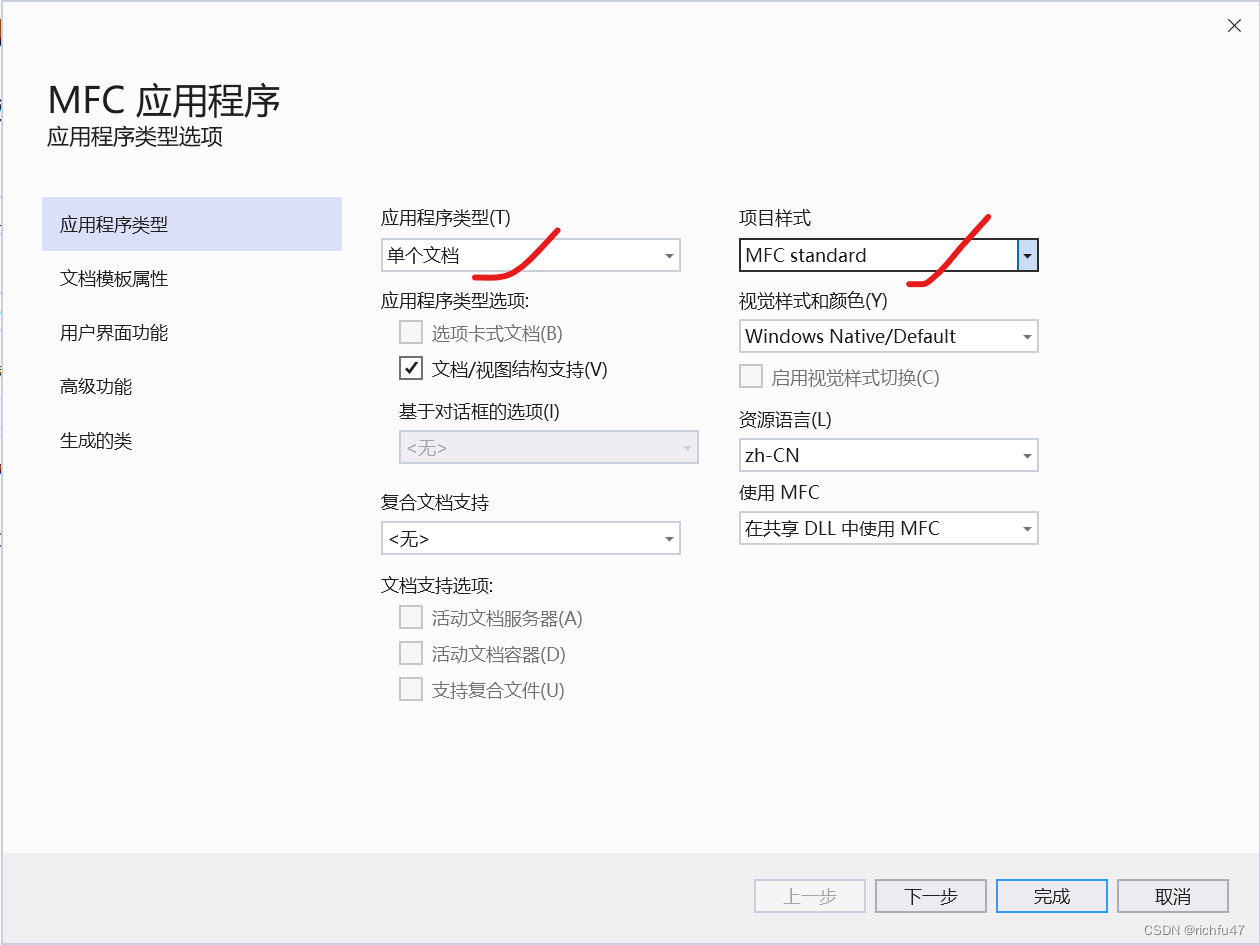The image size is (1260, 945).
Task: Toggle the 选项卡式文档(B) checkbox
Action: (x=411, y=333)
